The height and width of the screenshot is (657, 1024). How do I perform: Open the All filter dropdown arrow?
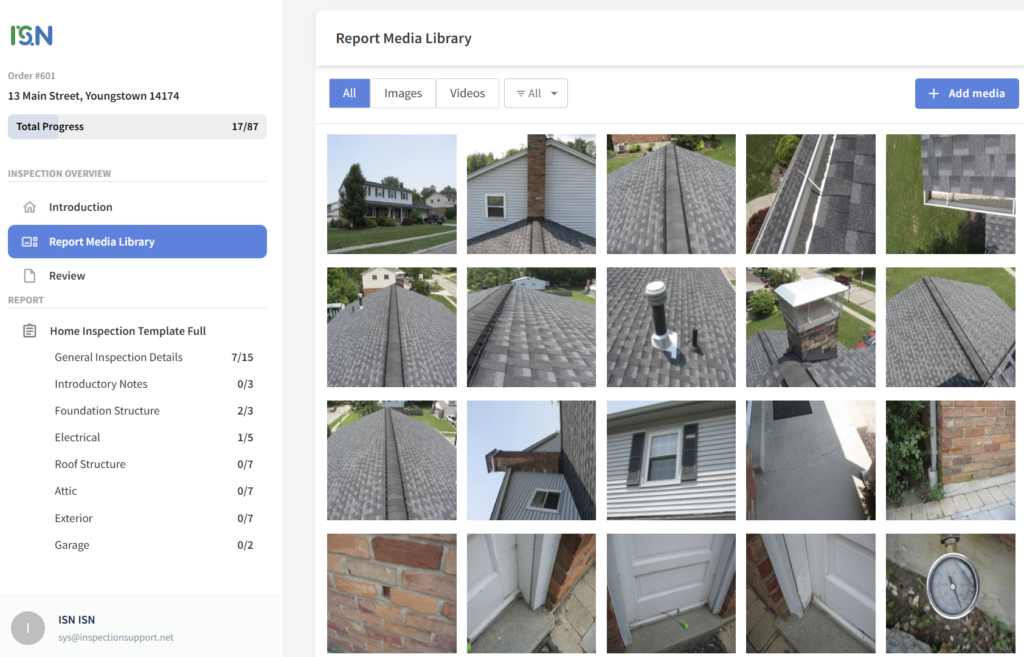click(554, 93)
